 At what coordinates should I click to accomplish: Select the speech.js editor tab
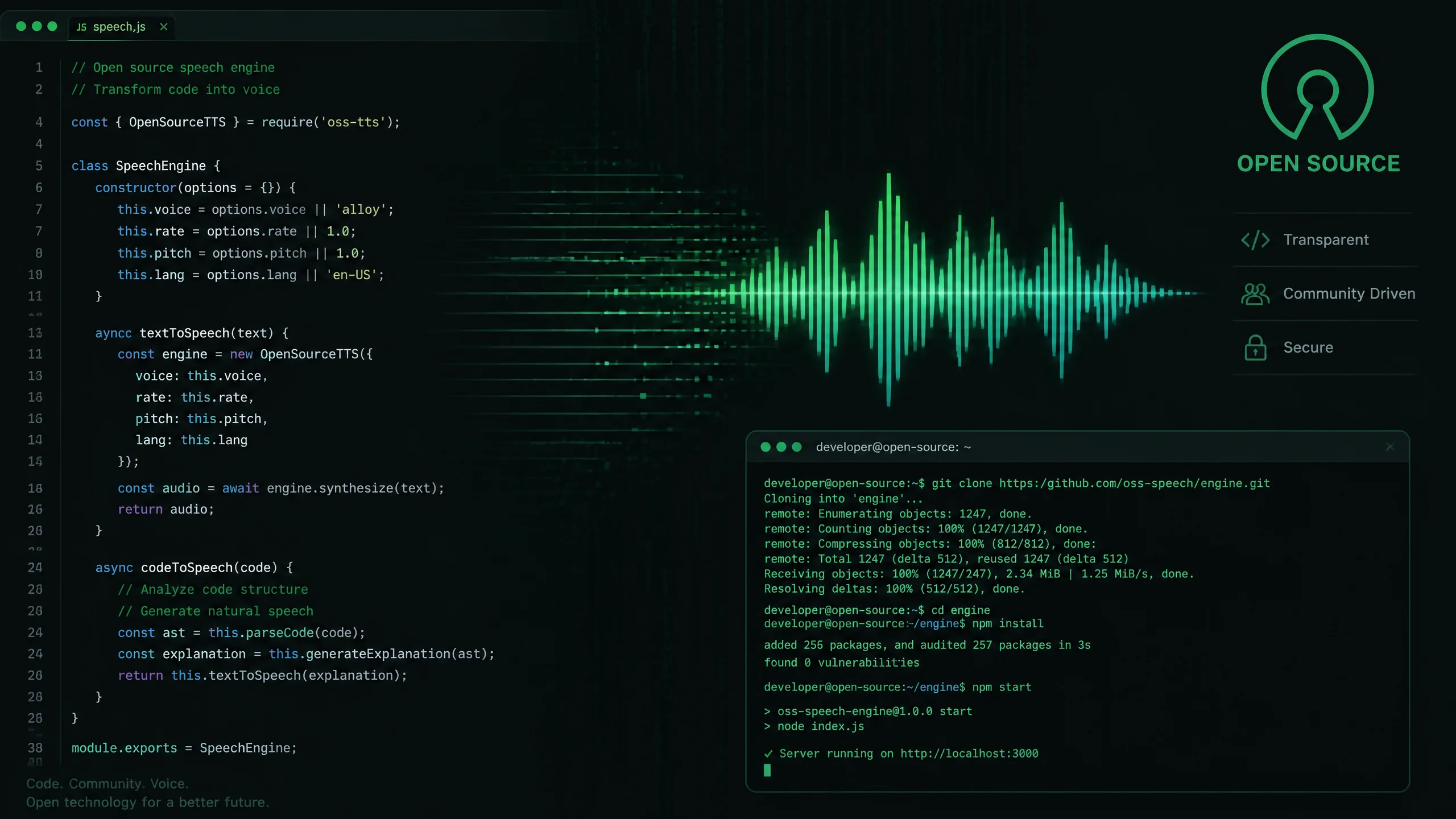pos(121,27)
